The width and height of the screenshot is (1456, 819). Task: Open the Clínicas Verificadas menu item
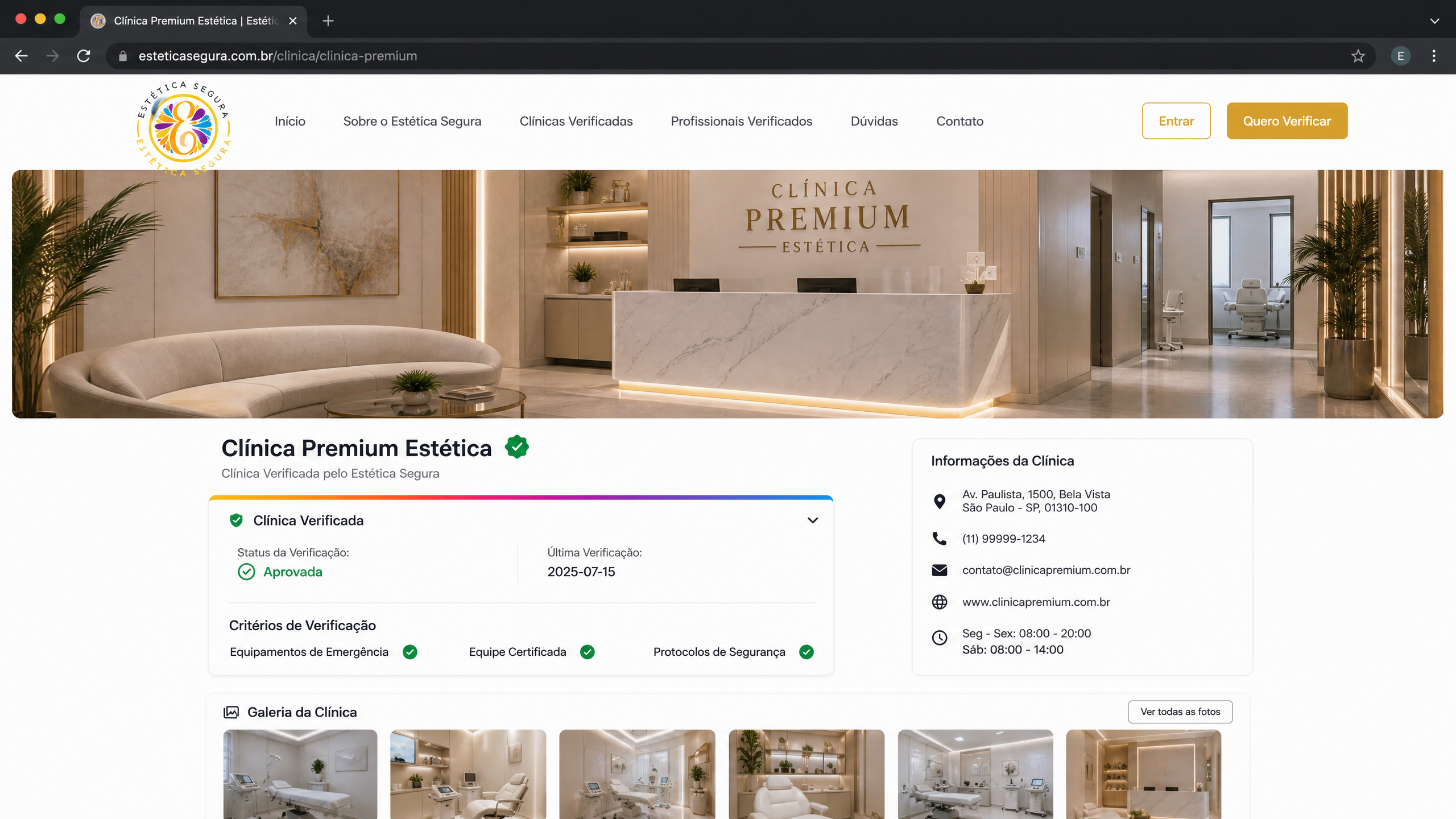[576, 121]
